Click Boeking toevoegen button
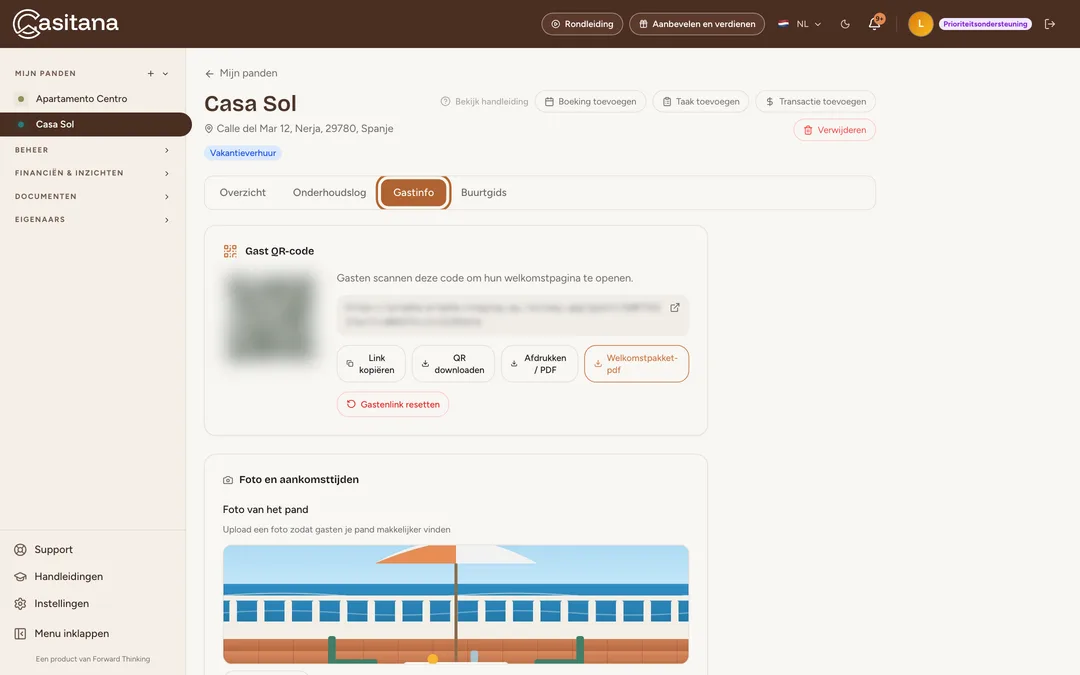 click(x=590, y=102)
